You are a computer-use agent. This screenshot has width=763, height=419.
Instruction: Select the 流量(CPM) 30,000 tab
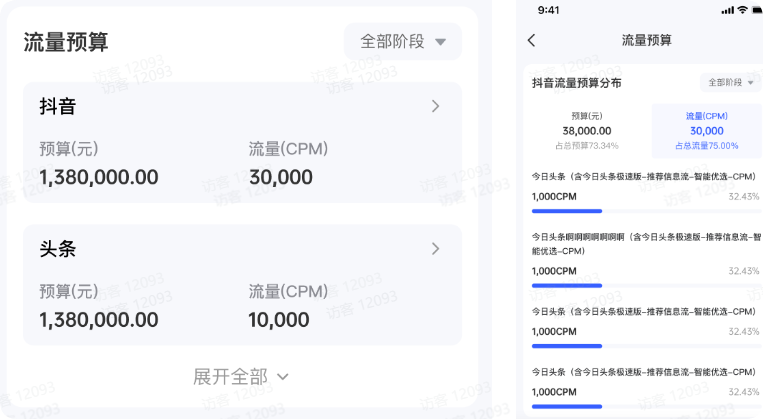coord(707,130)
